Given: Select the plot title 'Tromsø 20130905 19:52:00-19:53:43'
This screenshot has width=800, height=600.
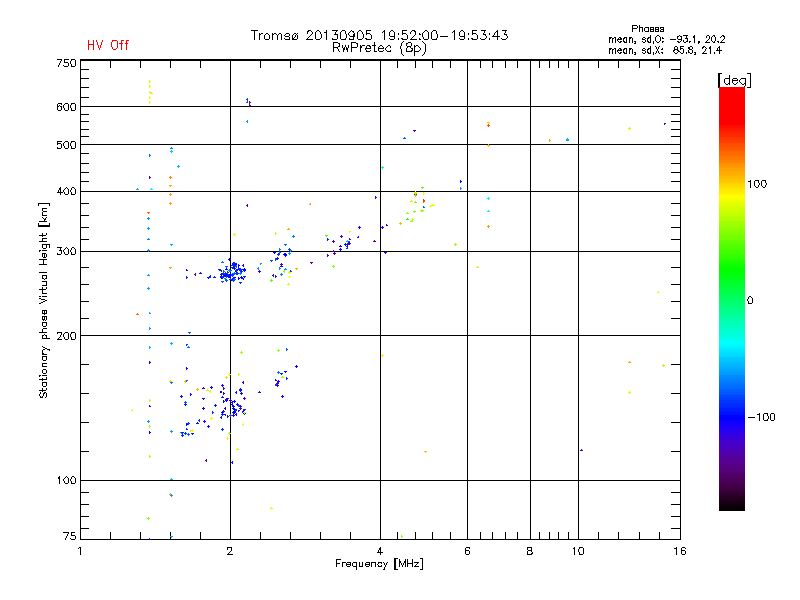Looking at the screenshot, I should click(x=379, y=35).
